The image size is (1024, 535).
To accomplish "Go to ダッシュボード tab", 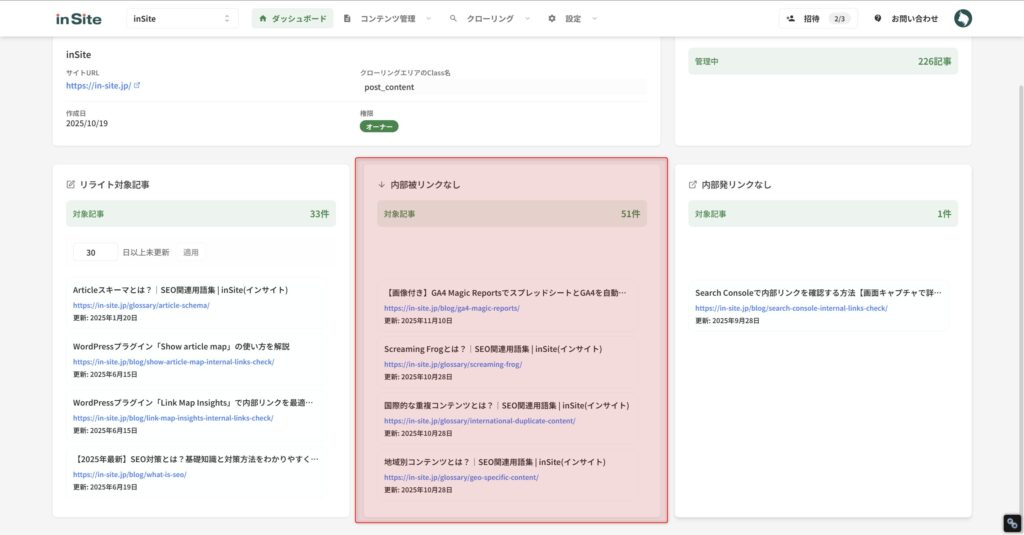I will click(293, 18).
